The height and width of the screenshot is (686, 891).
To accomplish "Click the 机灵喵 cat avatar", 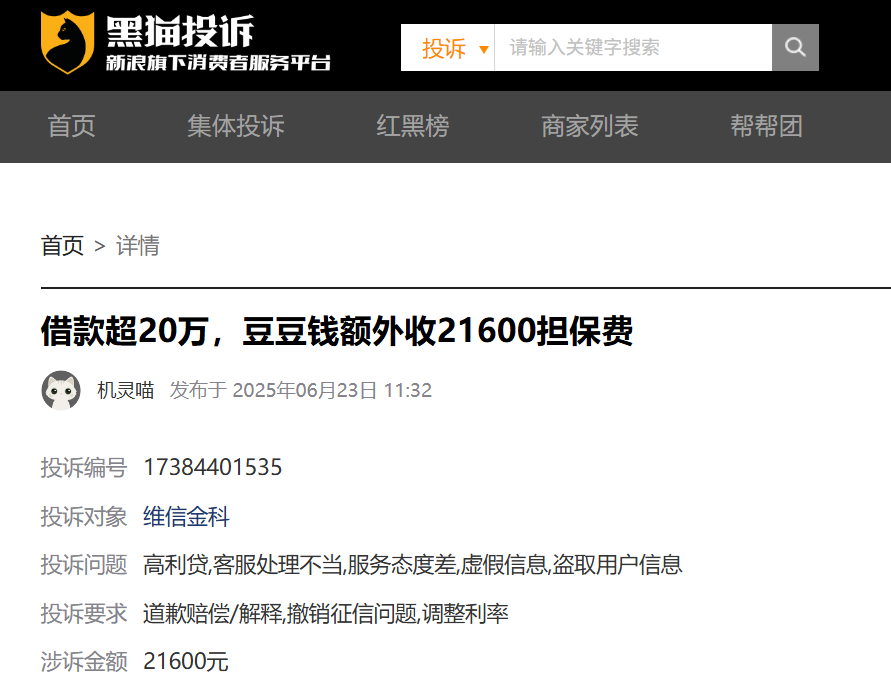I will (61, 390).
